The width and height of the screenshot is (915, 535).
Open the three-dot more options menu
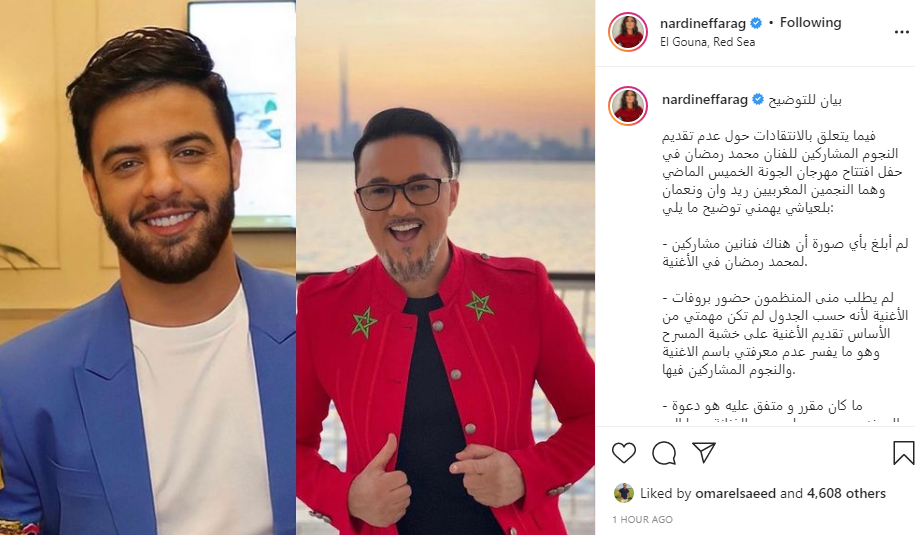point(902,32)
